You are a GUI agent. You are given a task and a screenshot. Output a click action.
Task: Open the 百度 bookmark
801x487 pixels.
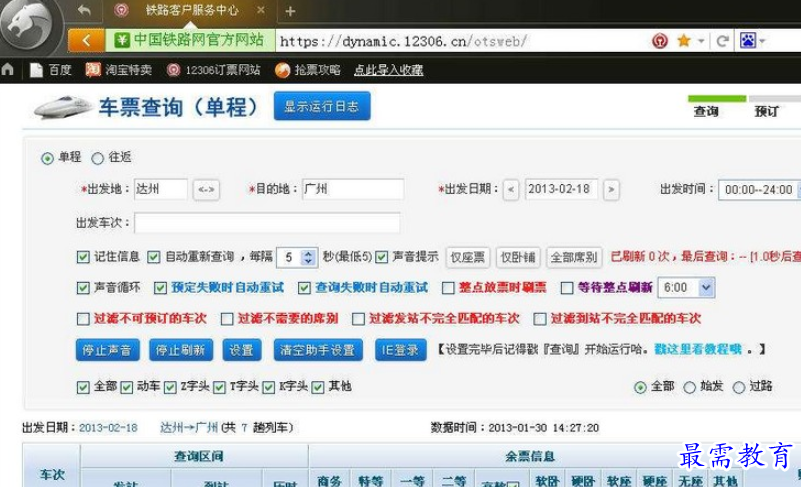pos(51,70)
